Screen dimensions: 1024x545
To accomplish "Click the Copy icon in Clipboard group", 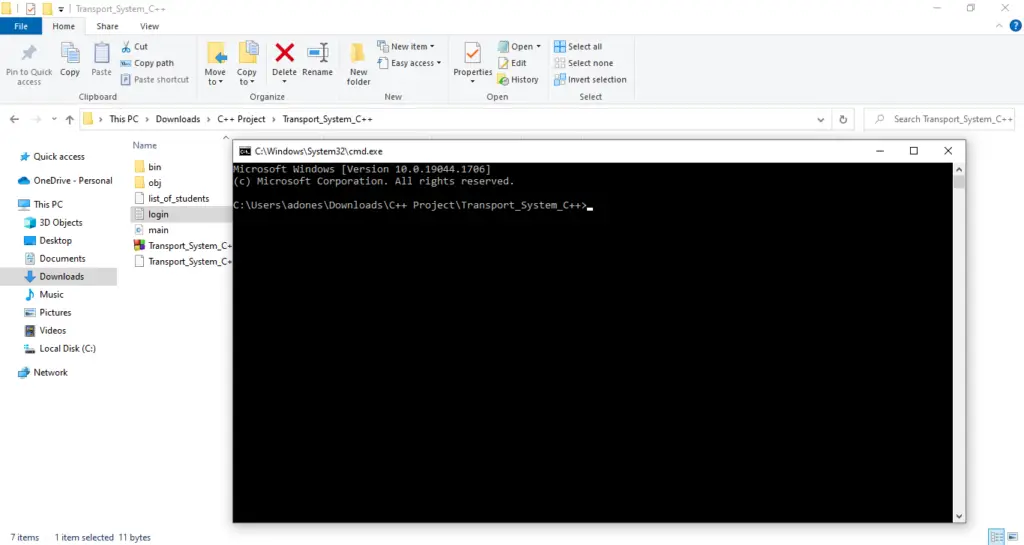I will (70, 54).
